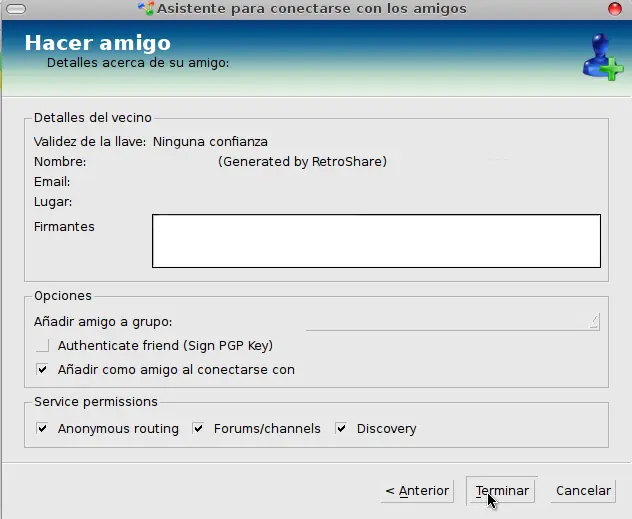Image resolution: width=632 pixels, height=519 pixels.
Task: Click the 'Validez de la llave:' label
Action: click(90, 142)
